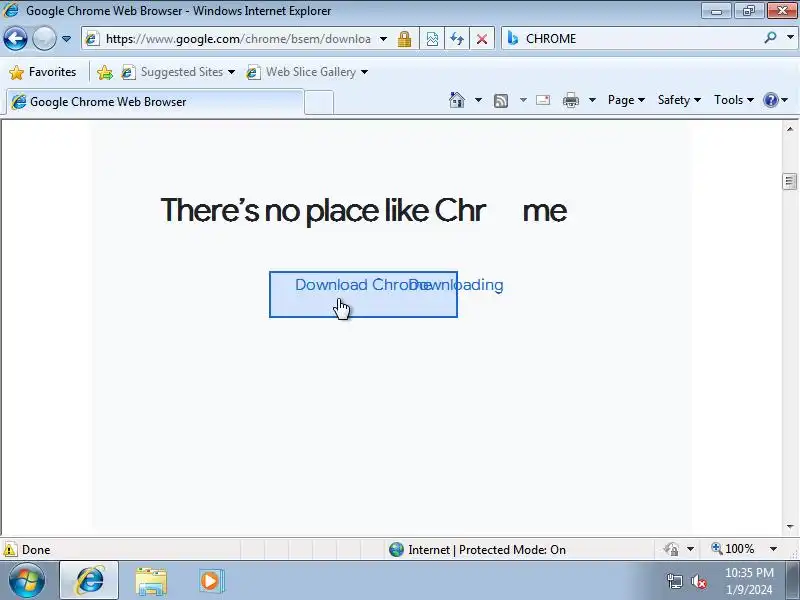Click the Done status text
800x600 pixels.
coord(36,549)
